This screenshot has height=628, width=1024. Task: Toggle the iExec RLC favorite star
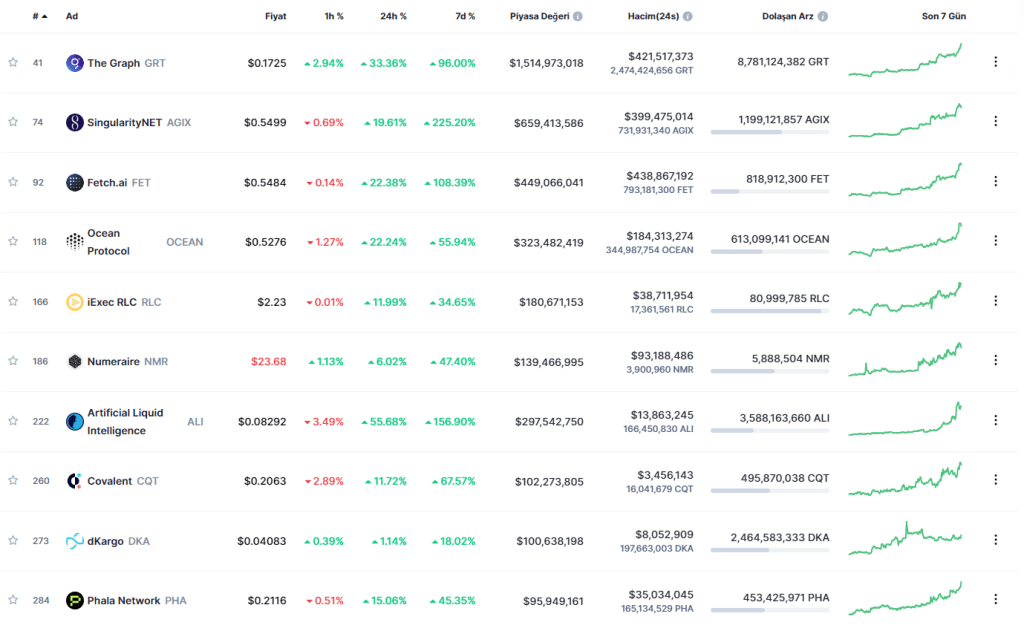point(13,302)
